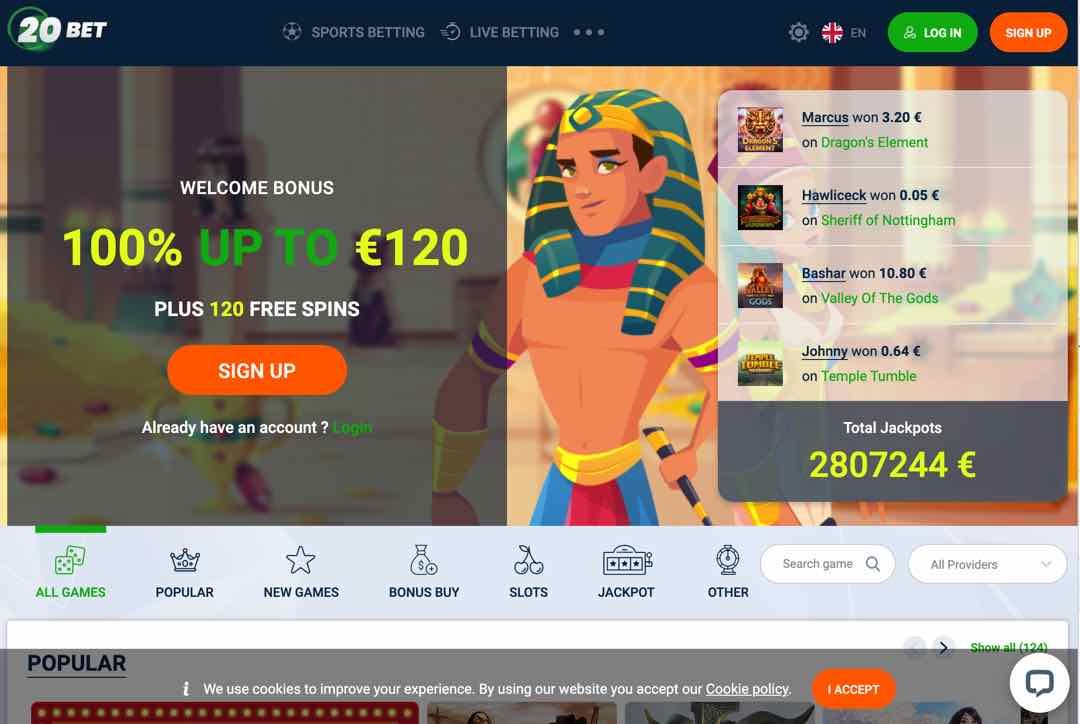This screenshot has width=1080, height=724.
Task: Select the Slots cherries icon
Action: [x=528, y=560]
